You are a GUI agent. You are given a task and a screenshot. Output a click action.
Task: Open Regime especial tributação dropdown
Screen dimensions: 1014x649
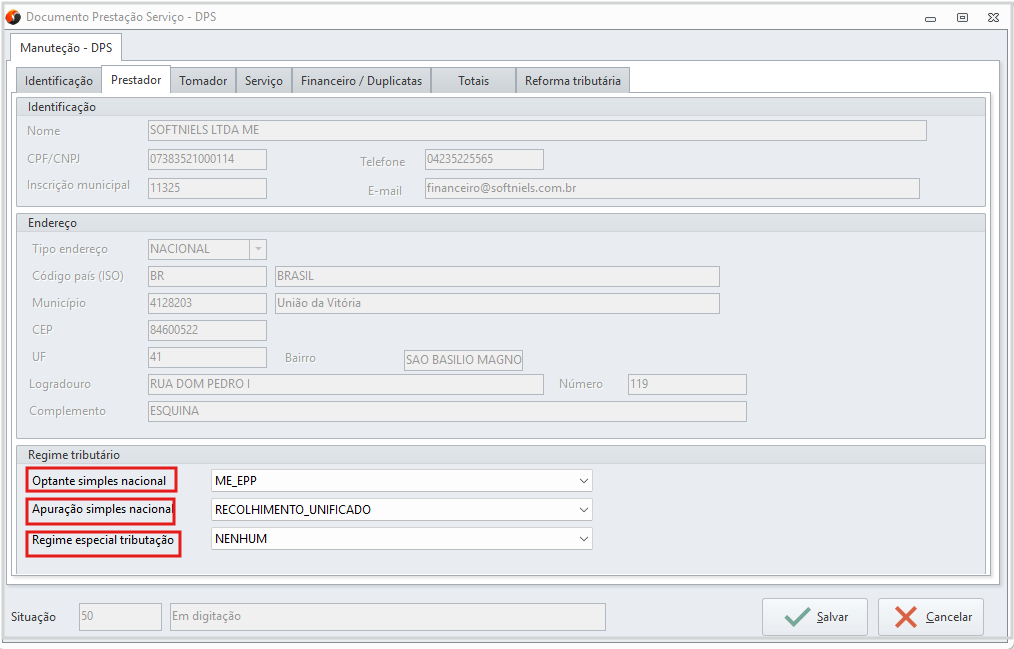point(402,539)
